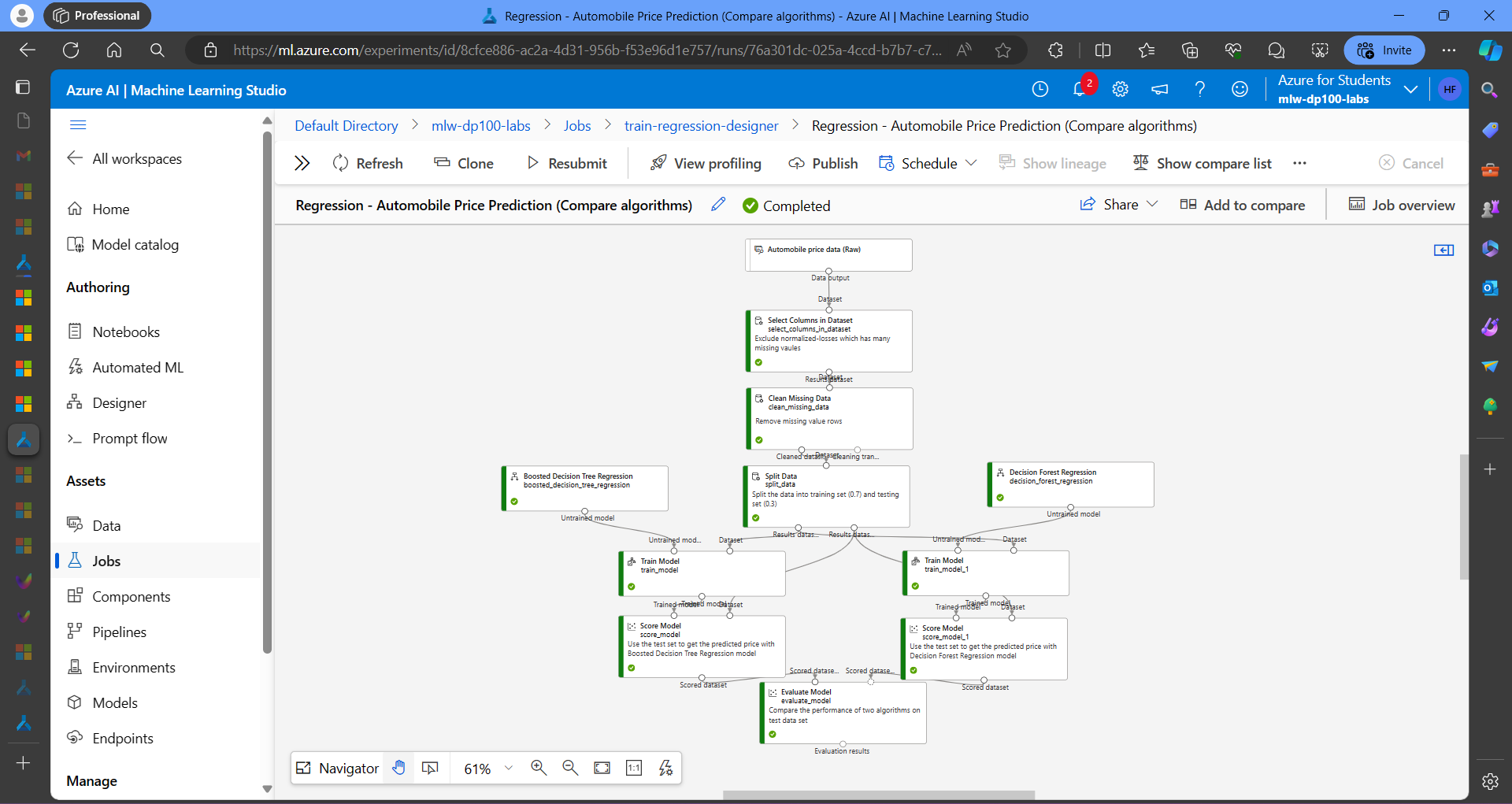Expand the Azure for Students workspace switcher
The height and width of the screenshot is (804, 1512).
[x=1410, y=90]
